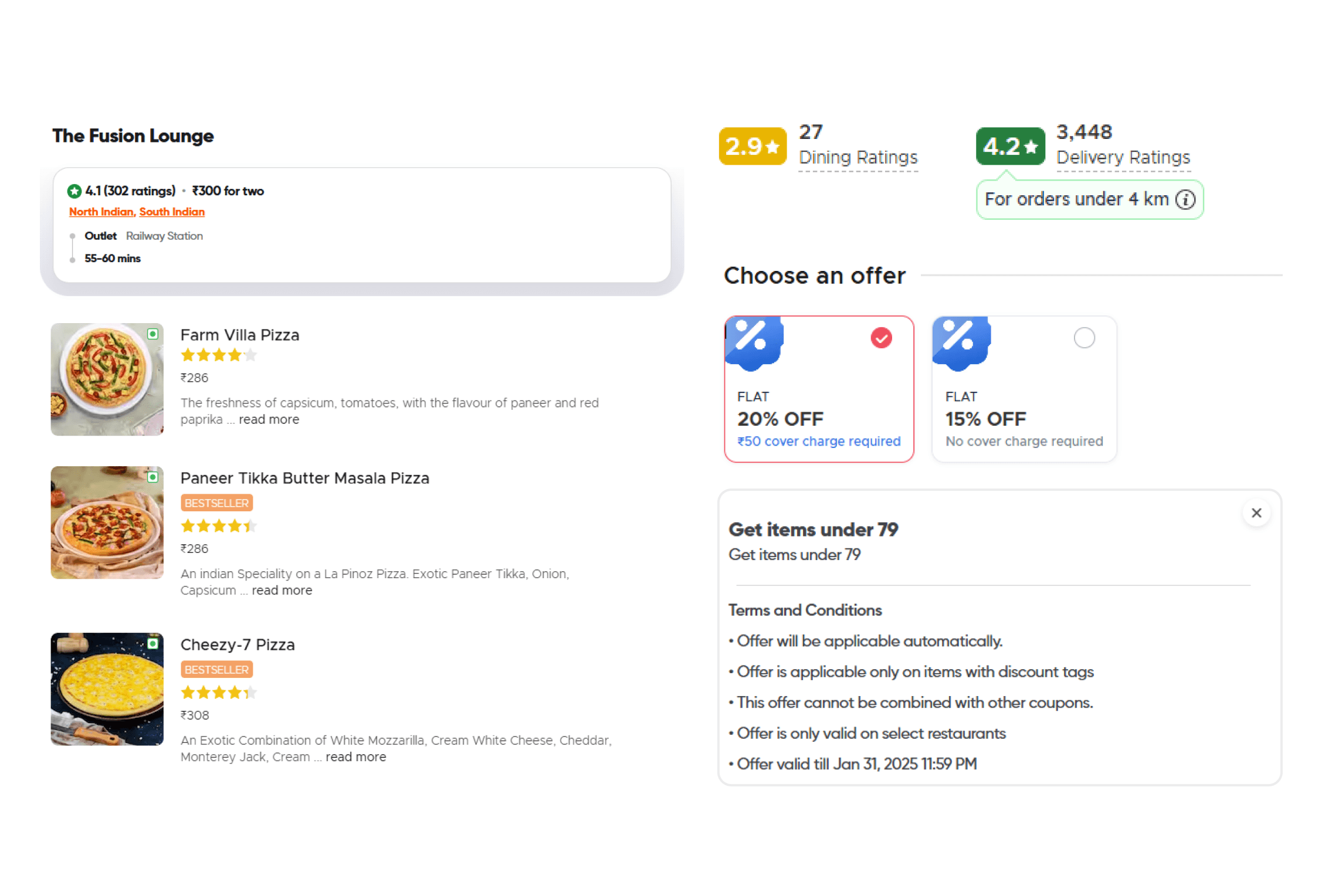Screen dimensions: 1342x896
Task: Dismiss the 'Get items under 79' card
Action: (x=1256, y=513)
